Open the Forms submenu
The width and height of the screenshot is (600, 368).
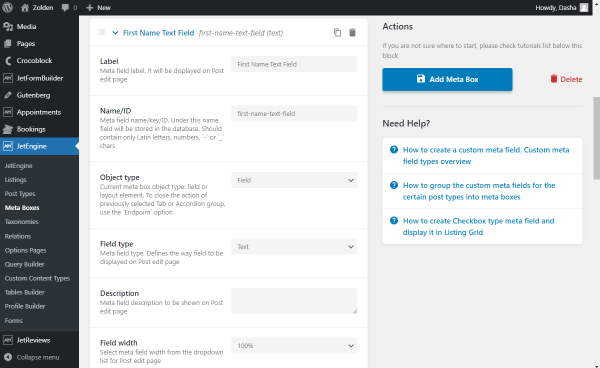(14, 321)
